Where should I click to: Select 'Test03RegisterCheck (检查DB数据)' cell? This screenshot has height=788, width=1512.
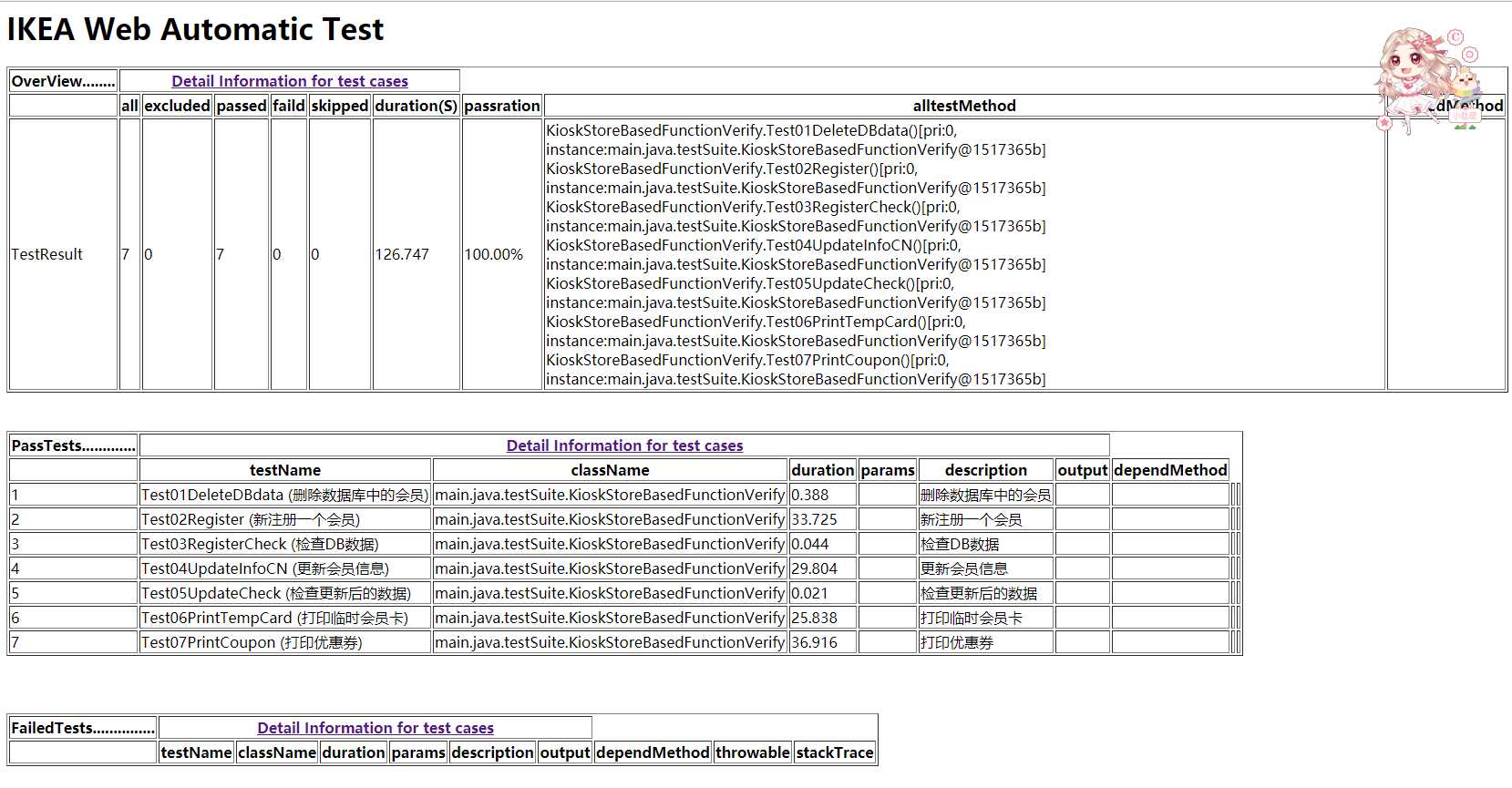tap(285, 544)
